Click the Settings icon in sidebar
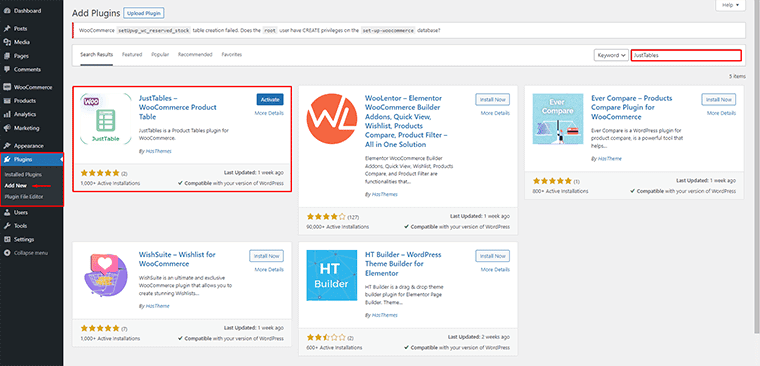Screen dimensions: 760x366 [7, 239]
